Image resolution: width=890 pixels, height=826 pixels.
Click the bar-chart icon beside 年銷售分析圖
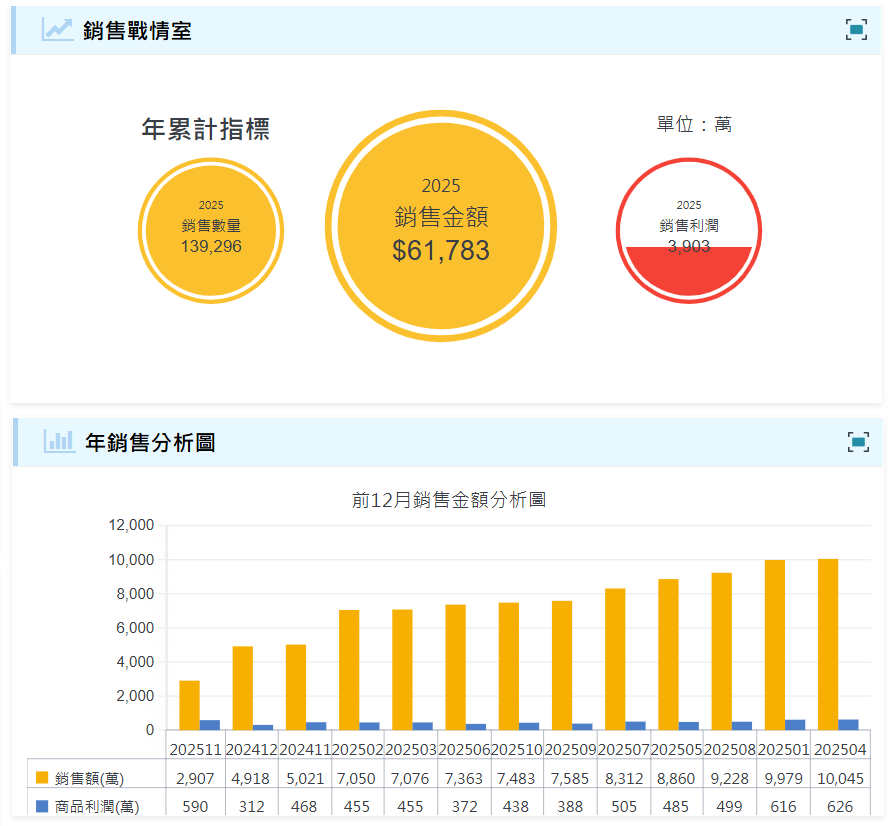tap(58, 441)
